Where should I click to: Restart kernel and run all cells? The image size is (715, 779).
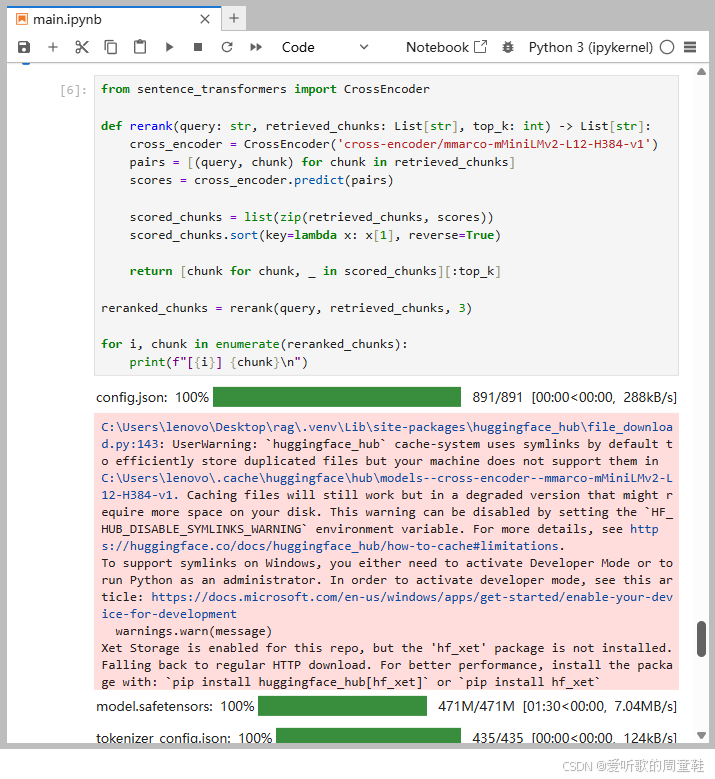[x=256, y=47]
